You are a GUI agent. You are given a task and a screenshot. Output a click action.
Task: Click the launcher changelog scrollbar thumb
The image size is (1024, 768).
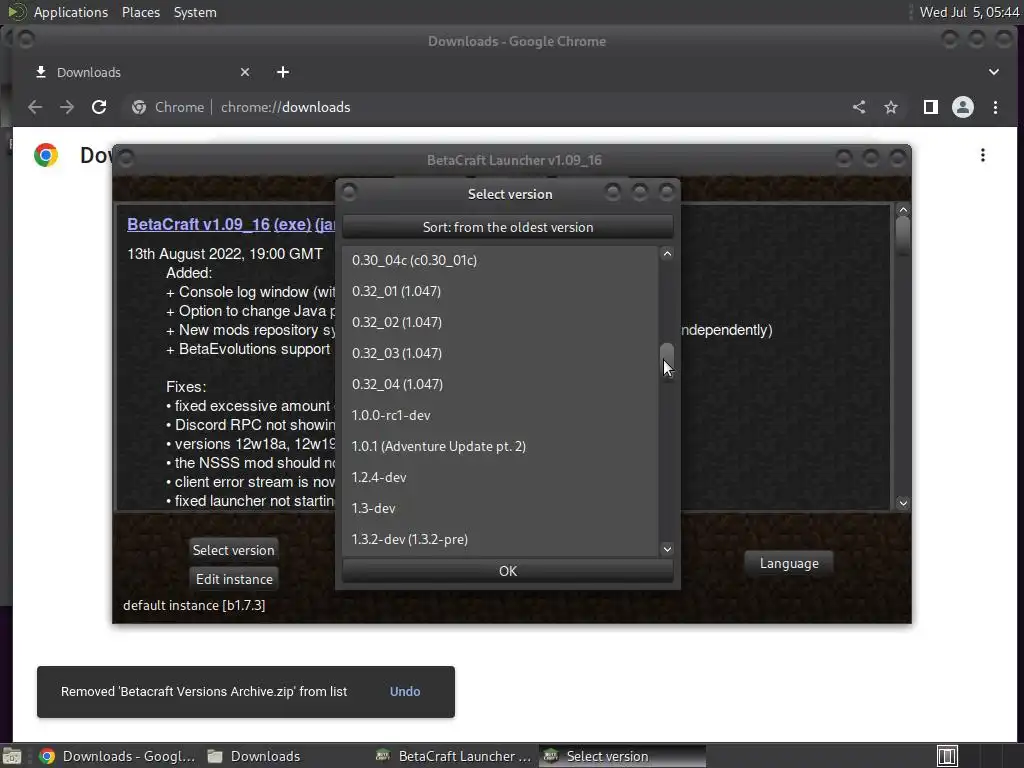pos(903,236)
